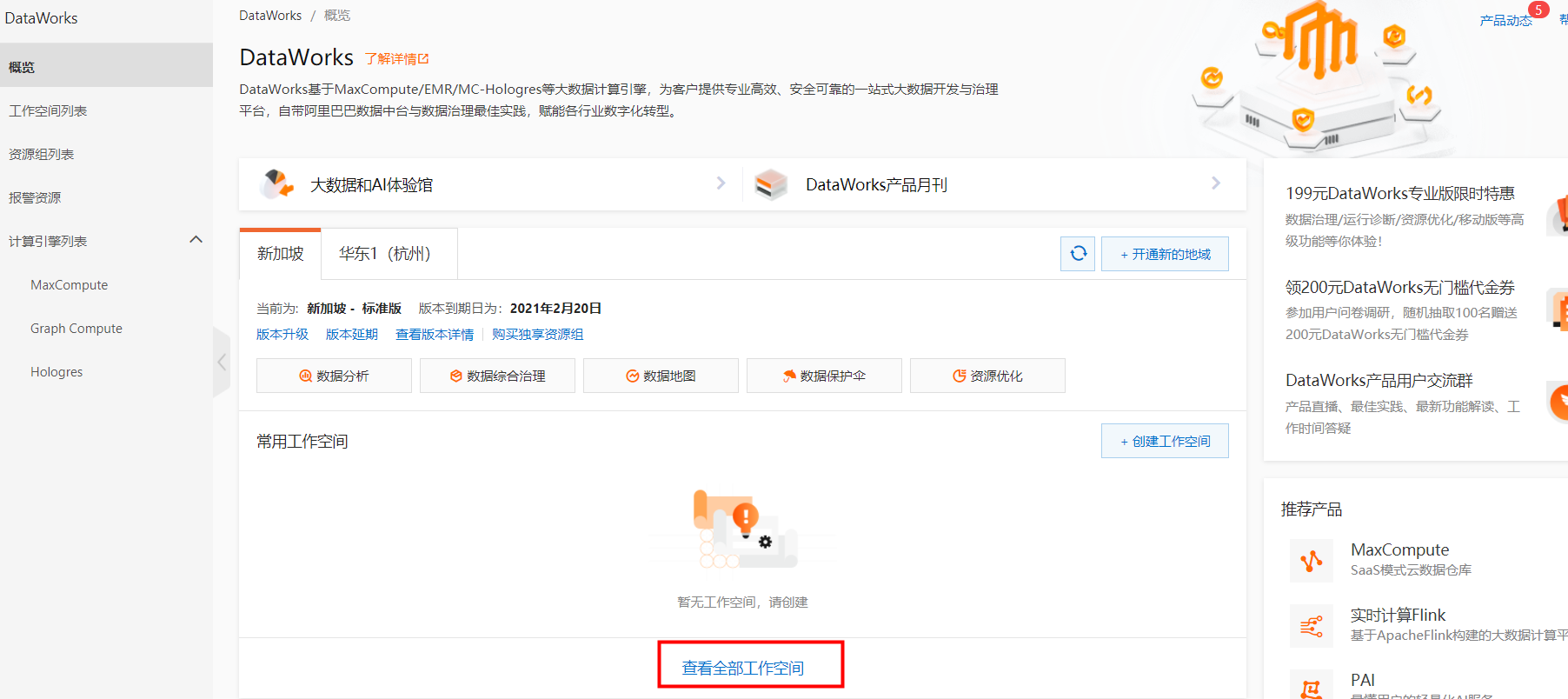Click the empty workspace illustration
The width and height of the screenshot is (1568, 699).
[745, 529]
